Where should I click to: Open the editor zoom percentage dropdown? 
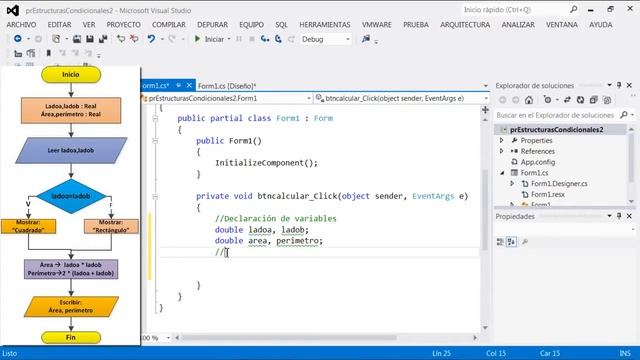click(x=168, y=338)
